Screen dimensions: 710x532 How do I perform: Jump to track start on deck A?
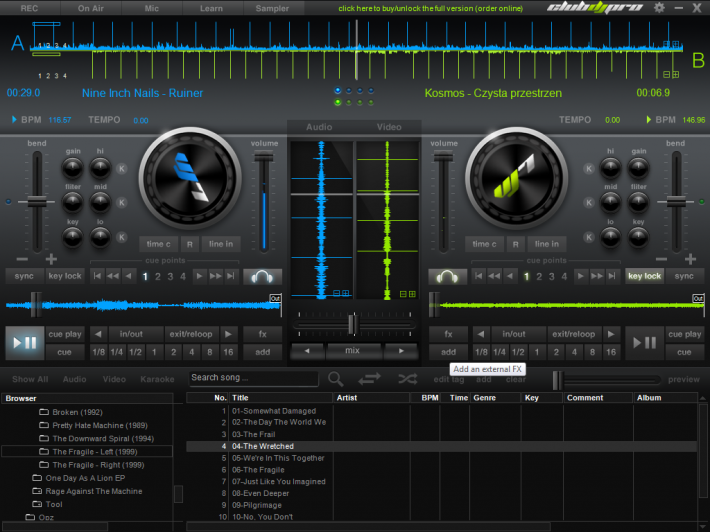(97, 276)
